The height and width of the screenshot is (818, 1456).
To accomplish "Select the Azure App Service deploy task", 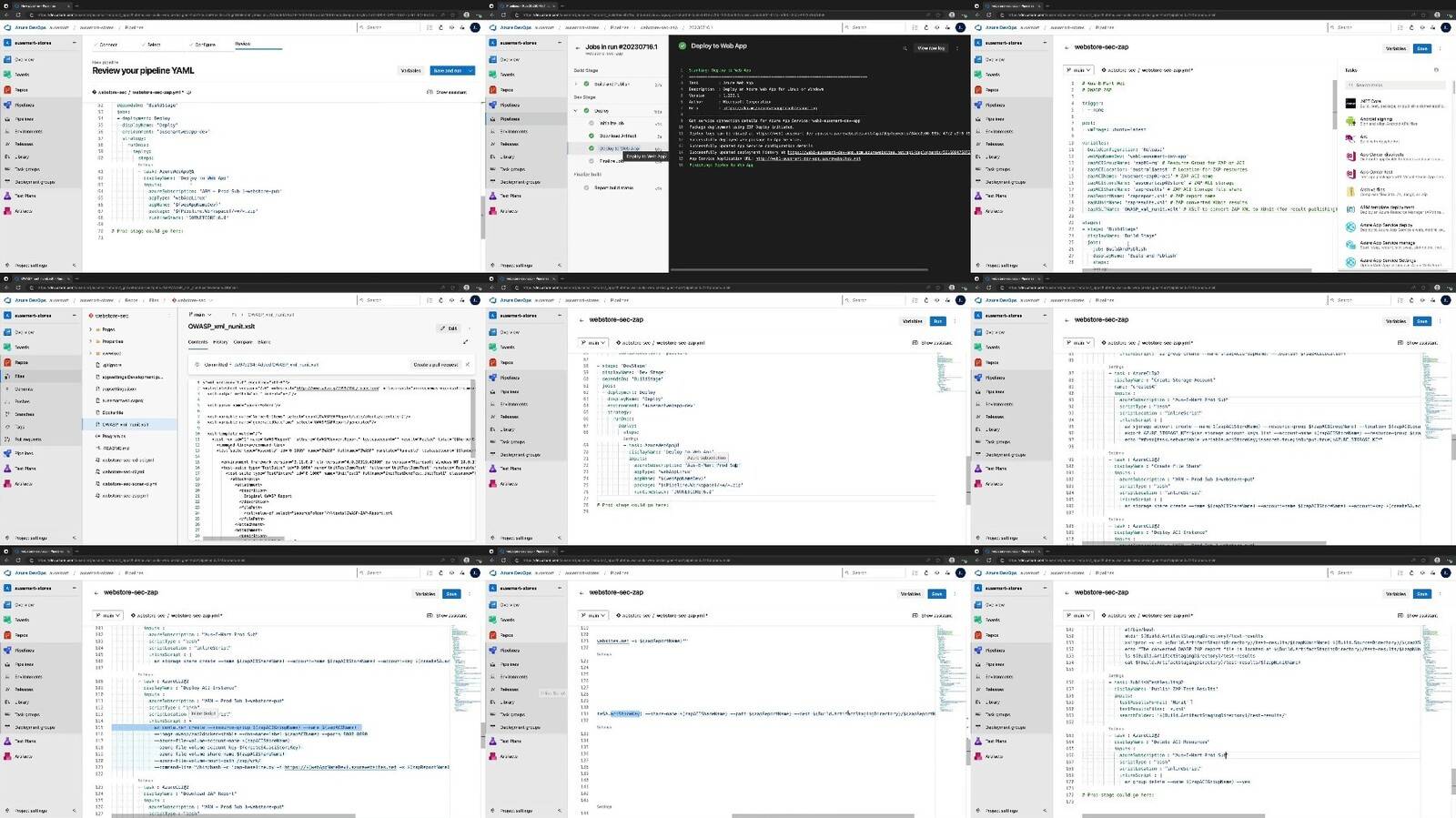I will [x=1395, y=227].
